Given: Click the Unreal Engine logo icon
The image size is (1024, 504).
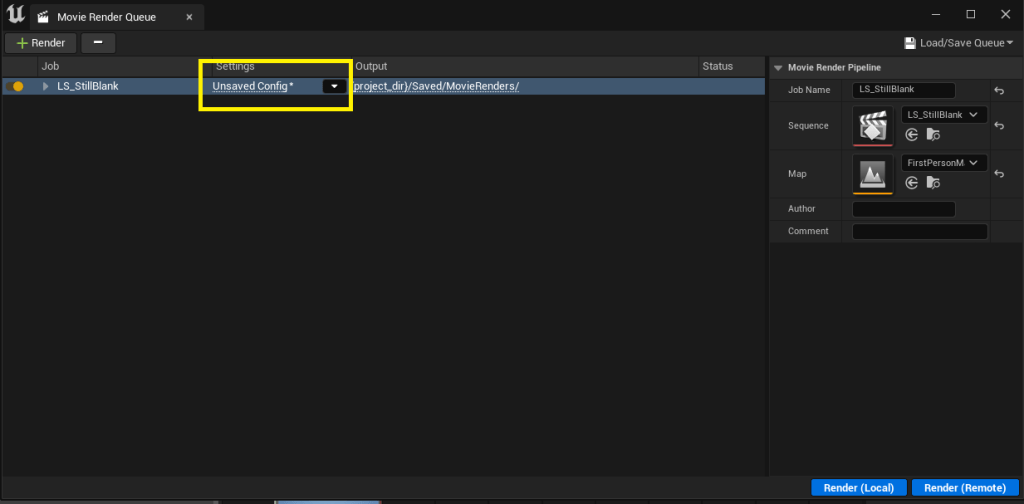Looking at the screenshot, I should (16, 15).
